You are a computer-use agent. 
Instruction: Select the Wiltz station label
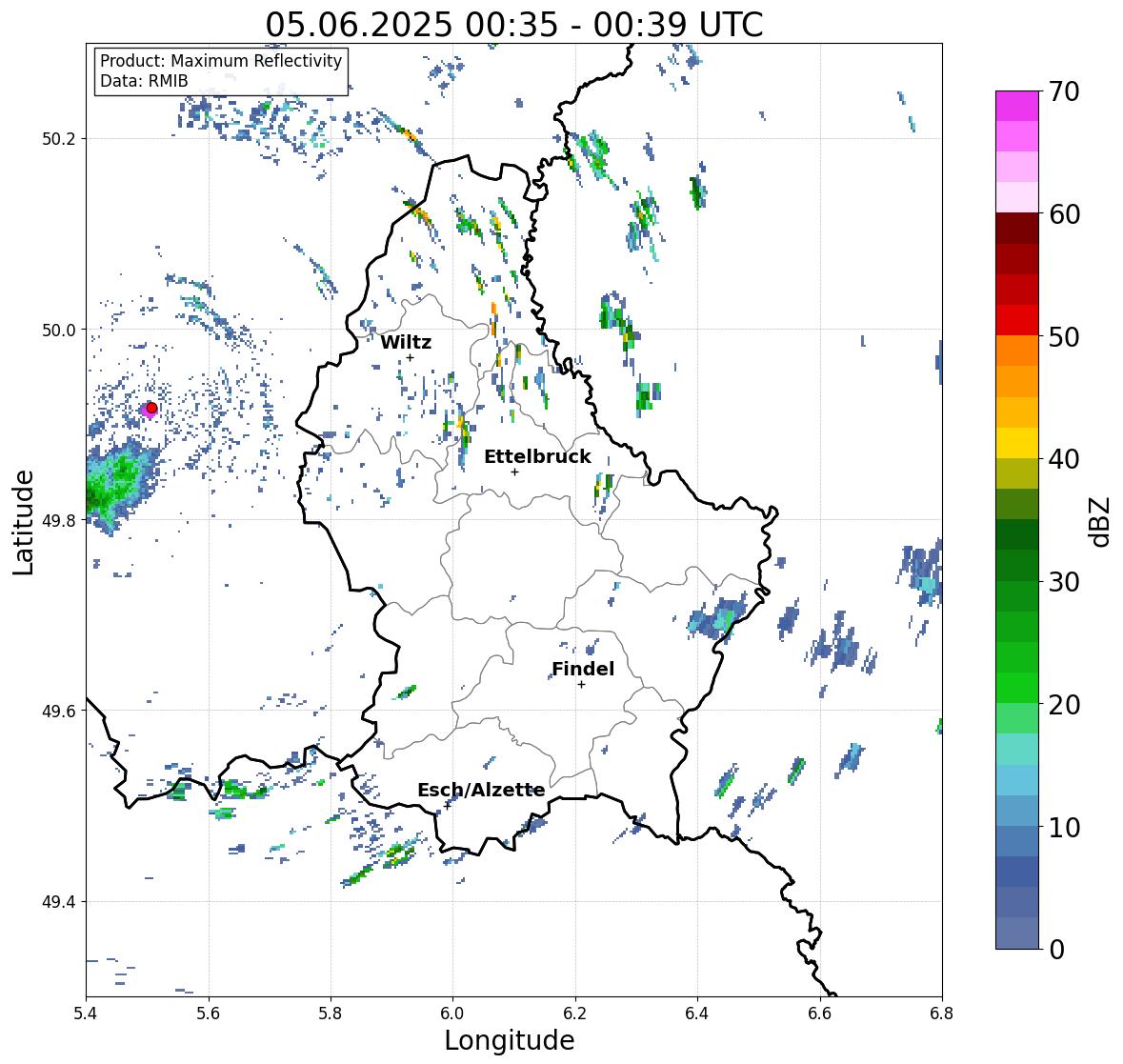pos(406,342)
